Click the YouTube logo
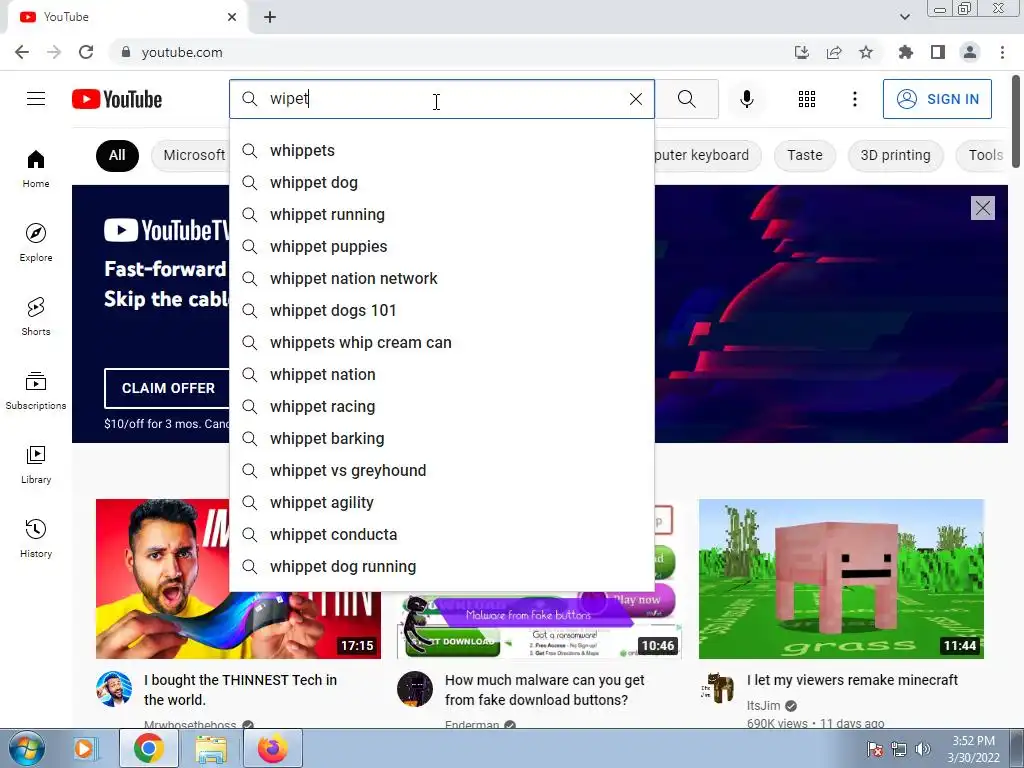Image resolution: width=1024 pixels, height=768 pixels. [x=117, y=99]
